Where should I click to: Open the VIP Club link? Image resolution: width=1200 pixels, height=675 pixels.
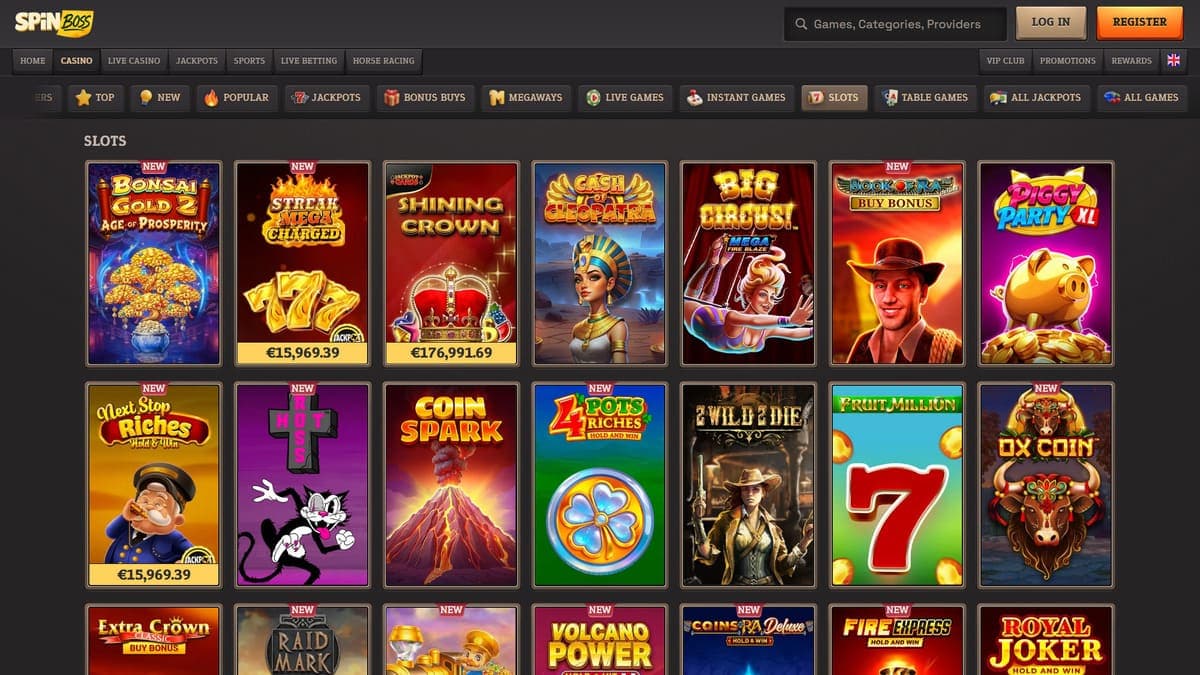1006,61
